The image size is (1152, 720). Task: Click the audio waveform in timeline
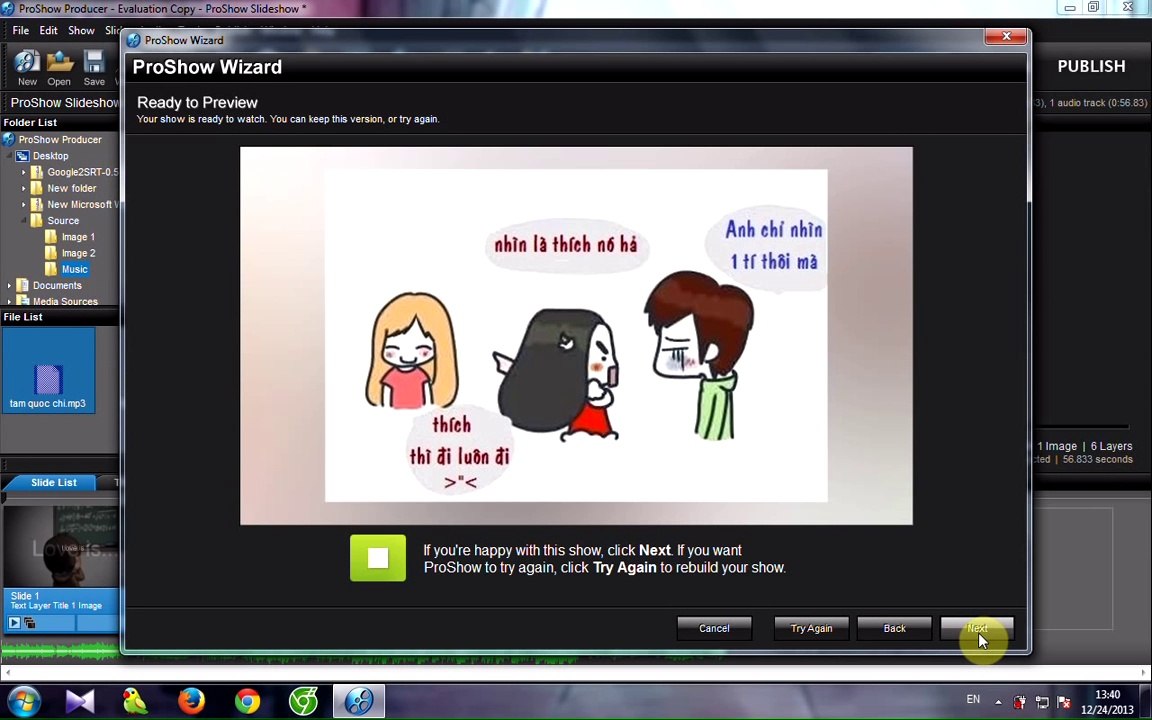(x=60, y=649)
